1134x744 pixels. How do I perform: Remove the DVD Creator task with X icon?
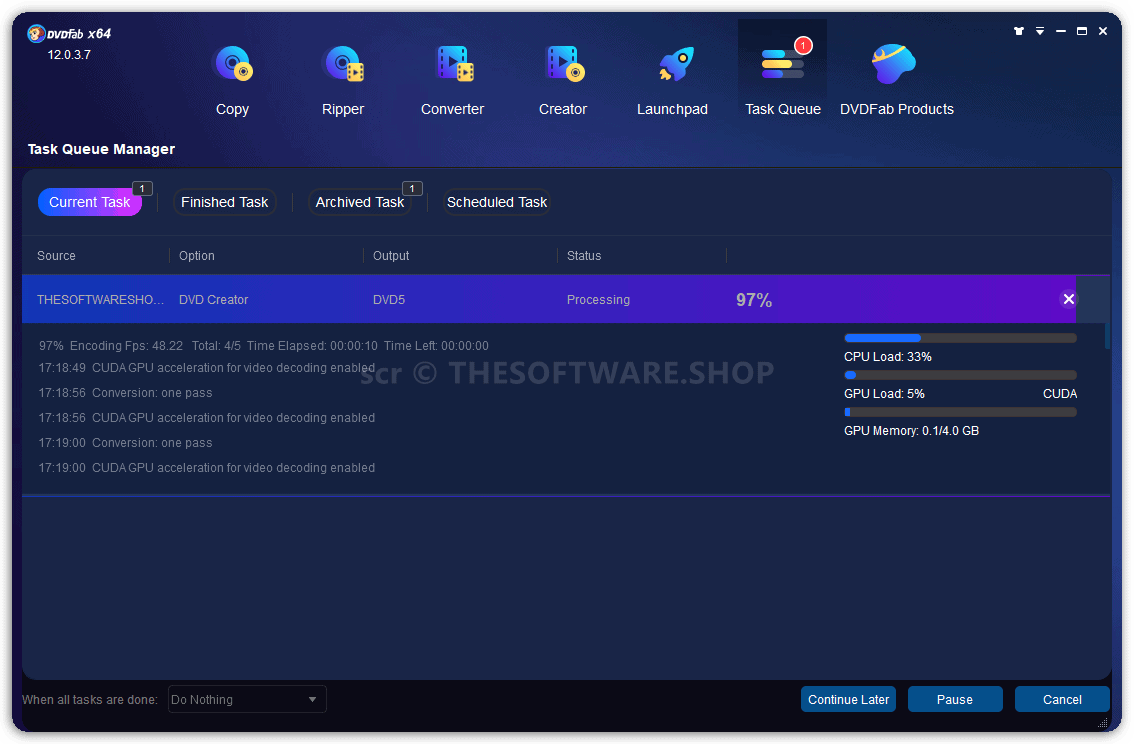(1068, 299)
